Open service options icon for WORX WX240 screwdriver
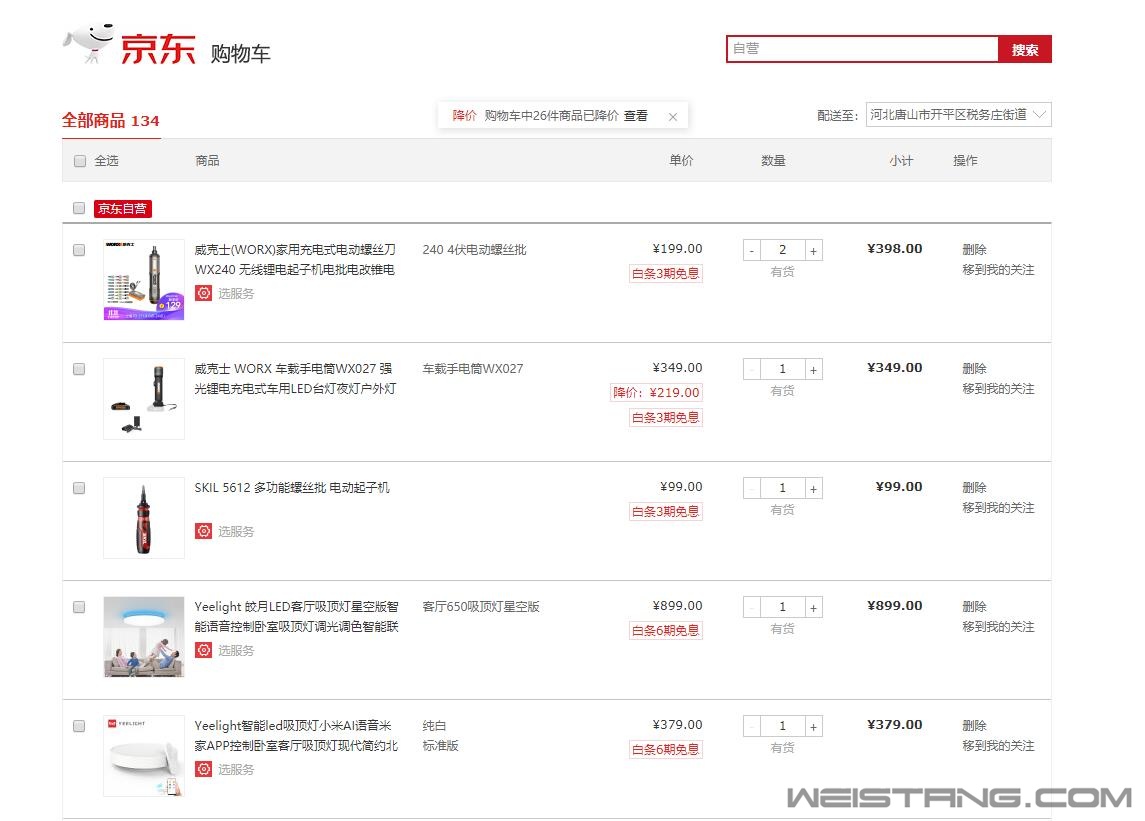The height and width of the screenshot is (821, 1145). click(204, 293)
